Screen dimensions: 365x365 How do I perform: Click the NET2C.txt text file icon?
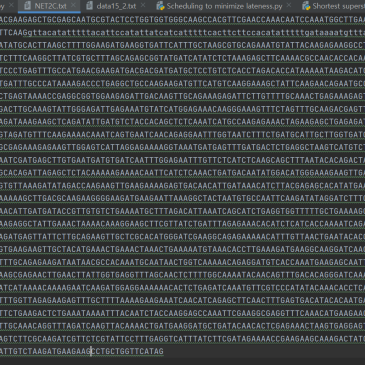27,6
